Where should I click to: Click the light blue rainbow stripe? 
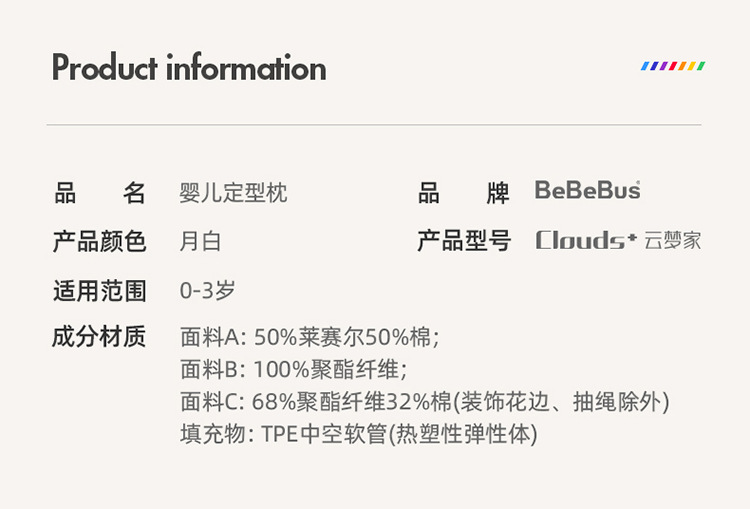coord(645,66)
